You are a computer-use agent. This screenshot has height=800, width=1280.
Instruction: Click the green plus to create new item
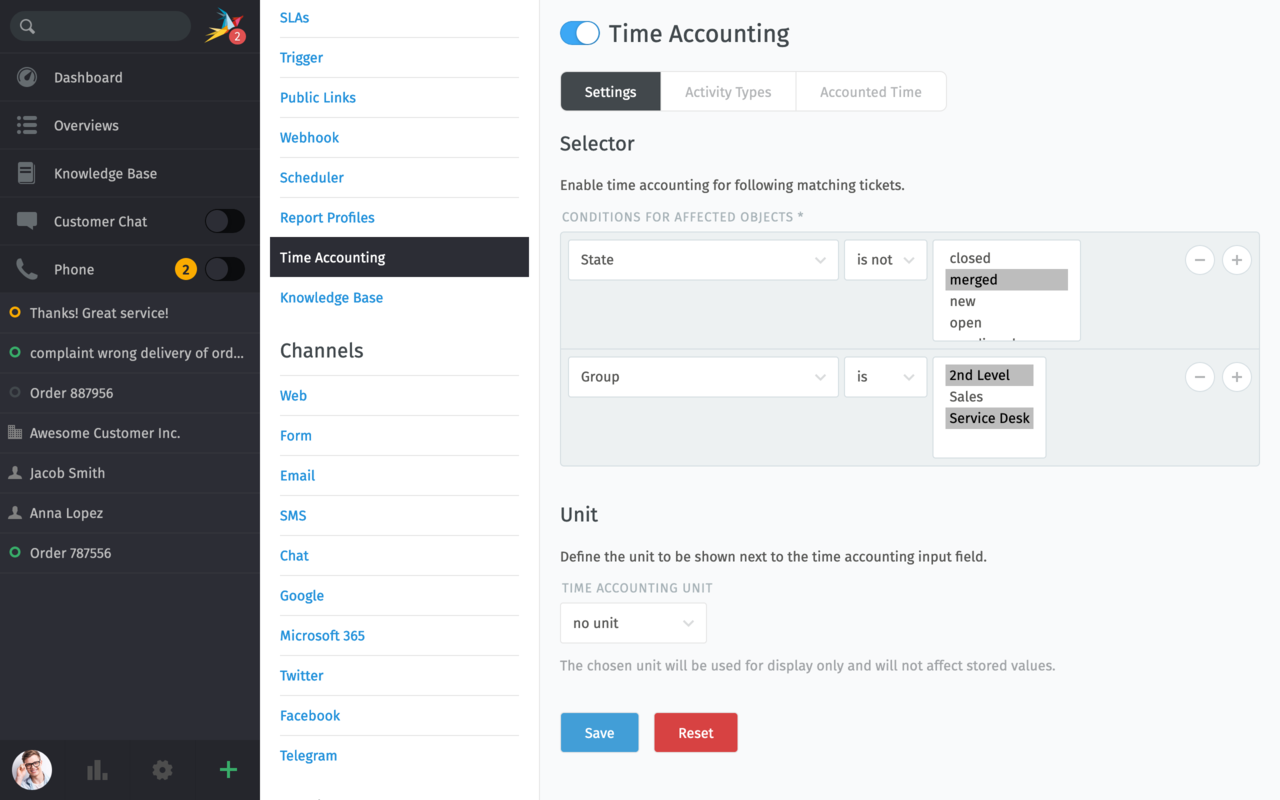[227, 770]
